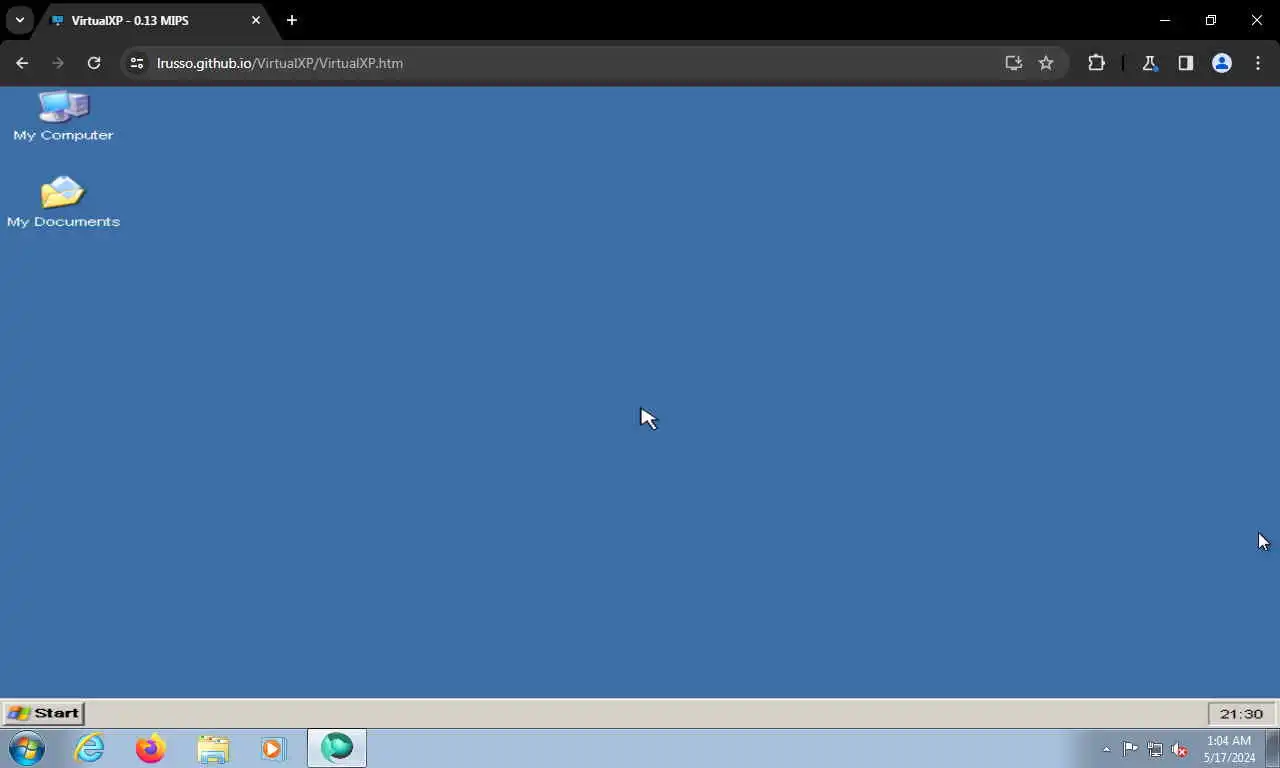Install the page as an app
The width and height of the screenshot is (1280, 768).
click(x=1014, y=63)
